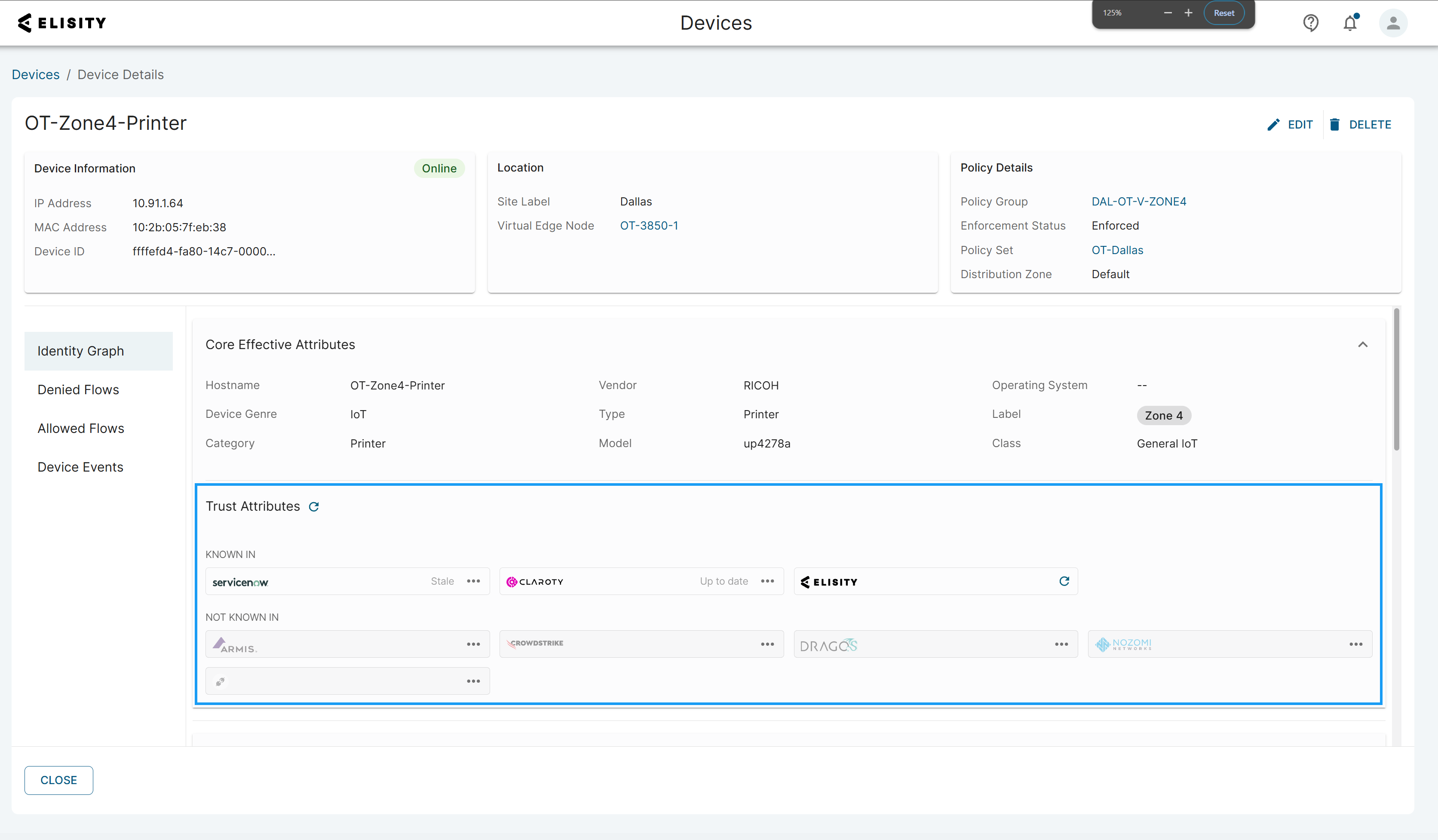Open the Armis card three-dot menu
Image resolution: width=1438 pixels, height=840 pixels.
coord(473,644)
